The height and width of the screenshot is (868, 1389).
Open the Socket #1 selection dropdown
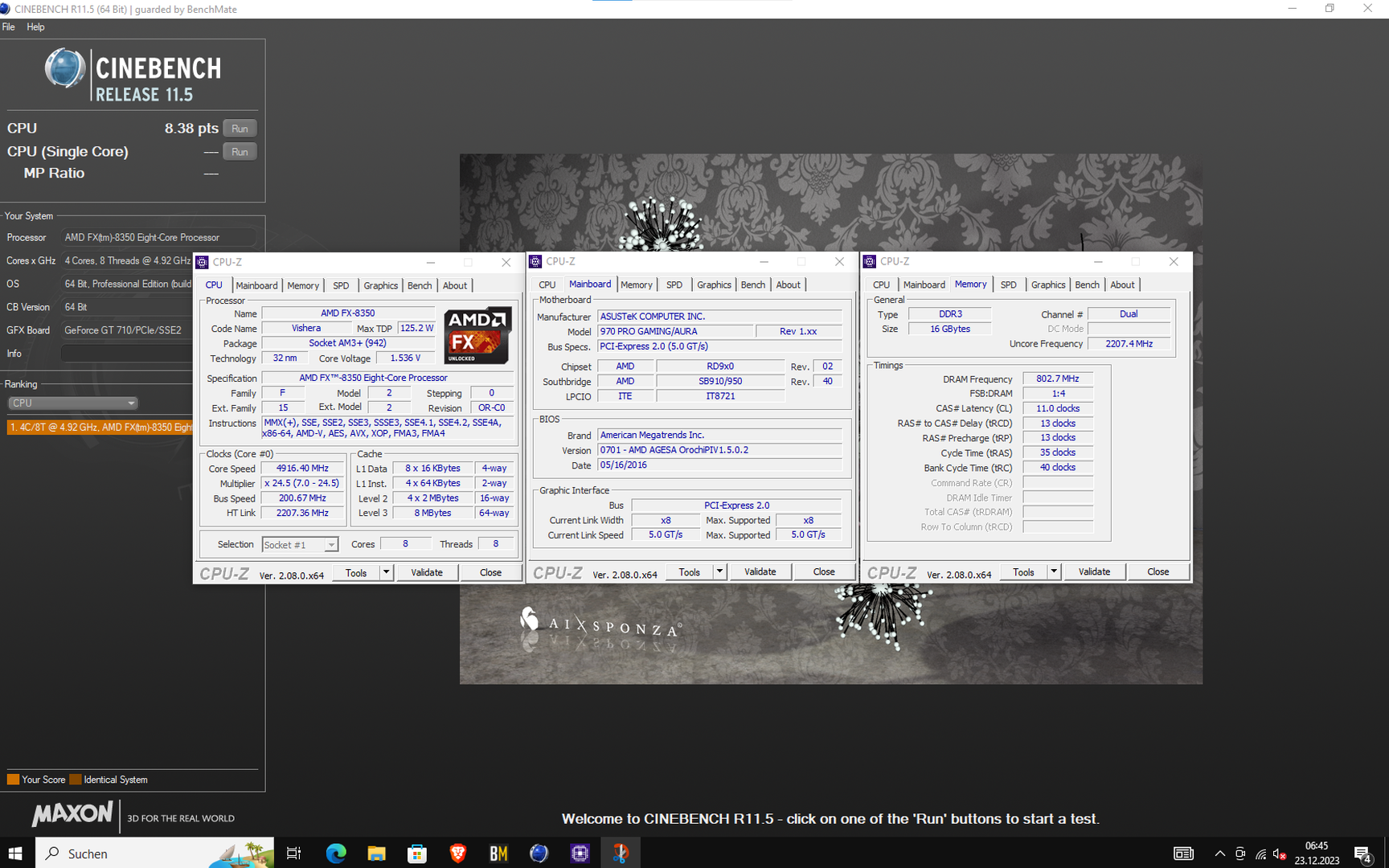pyautogui.click(x=300, y=544)
